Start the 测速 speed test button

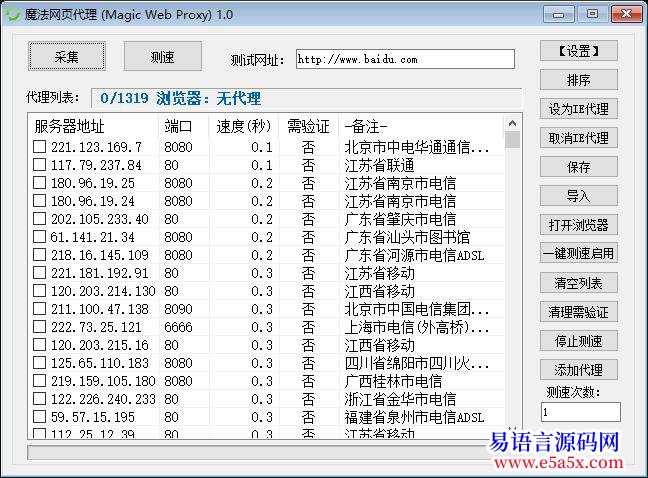pyautogui.click(x=162, y=56)
